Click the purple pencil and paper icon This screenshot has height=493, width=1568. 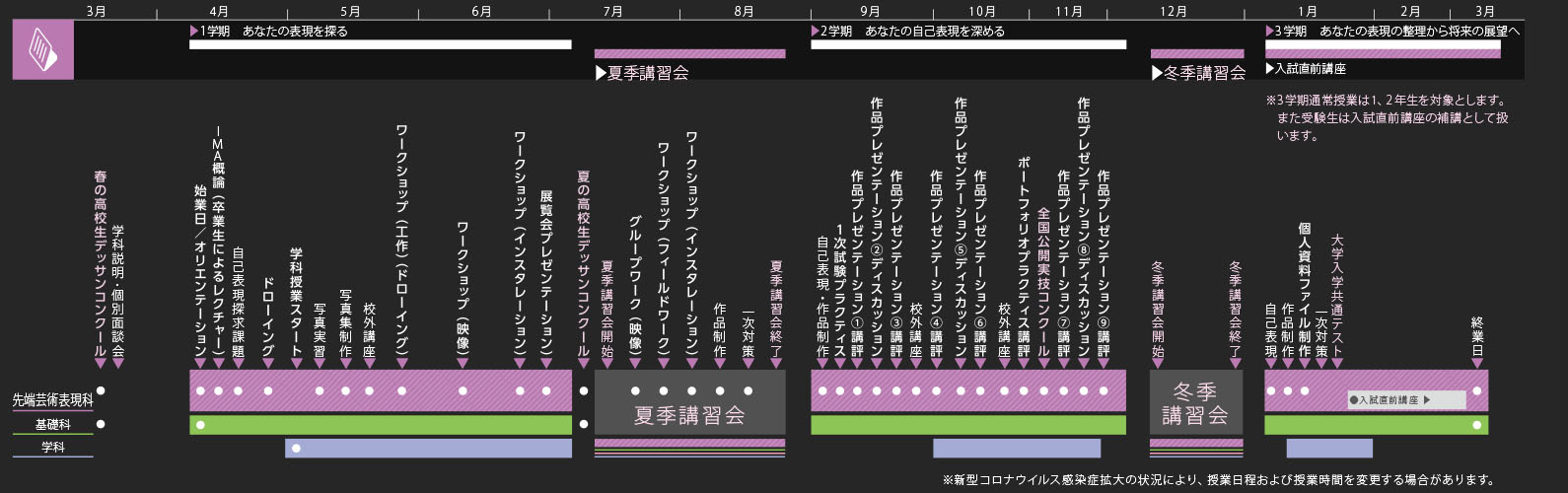tap(42, 49)
